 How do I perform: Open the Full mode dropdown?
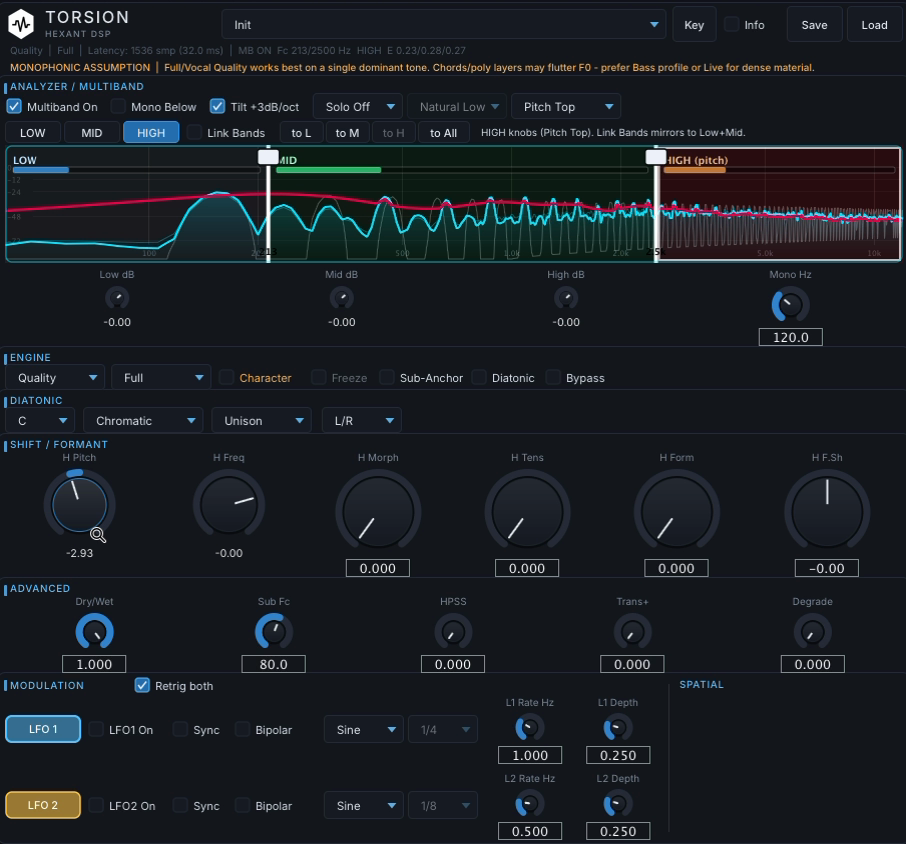pos(161,378)
